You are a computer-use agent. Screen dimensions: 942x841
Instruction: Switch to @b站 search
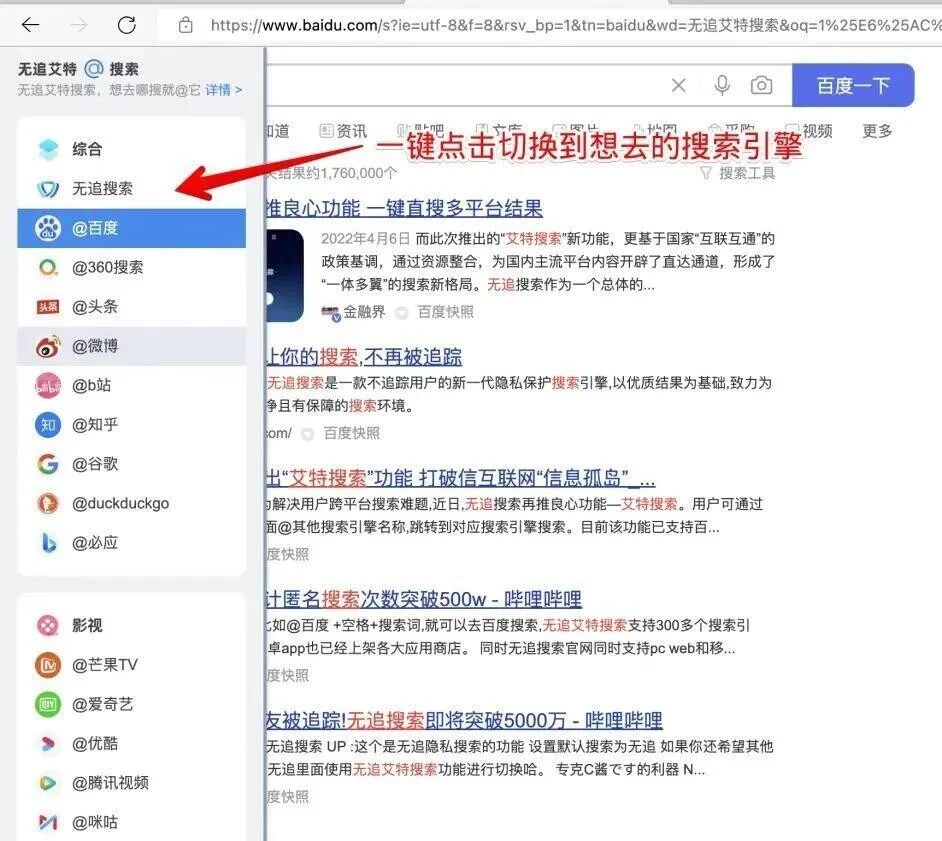[x=131, y=386]
